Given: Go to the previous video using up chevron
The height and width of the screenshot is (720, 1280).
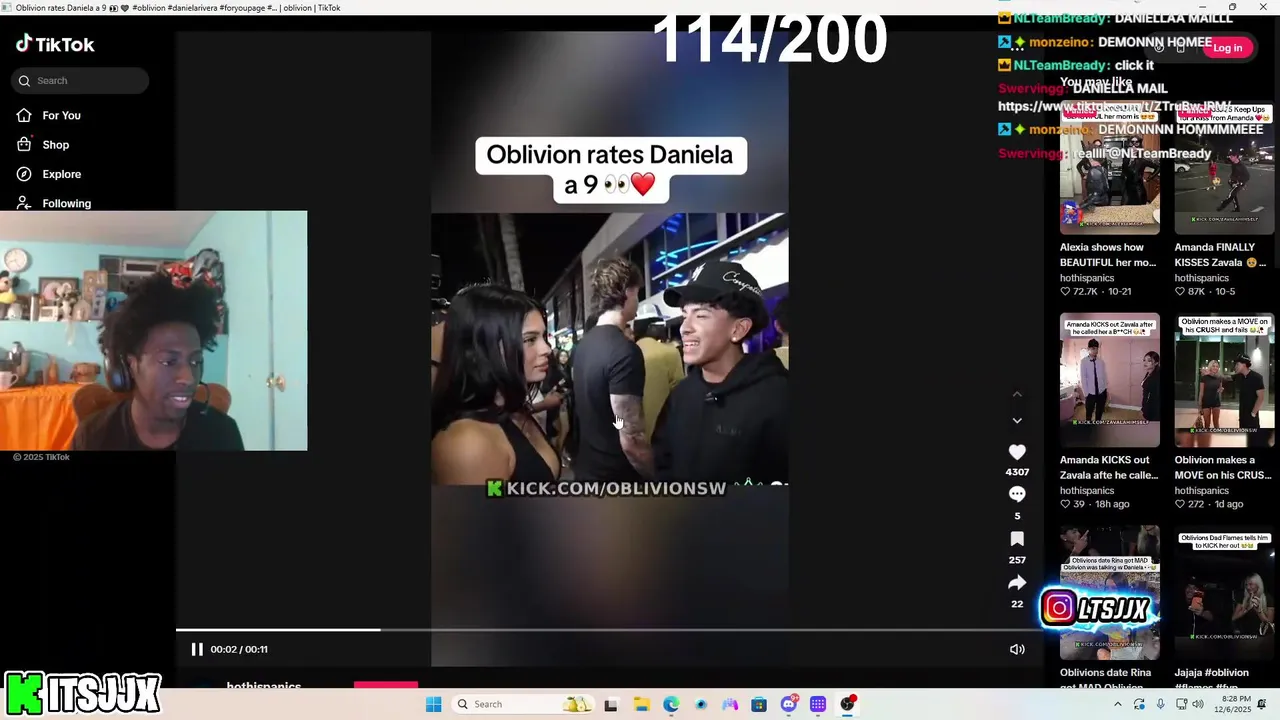Looking at the screenshot, I should click(1017, 395).
